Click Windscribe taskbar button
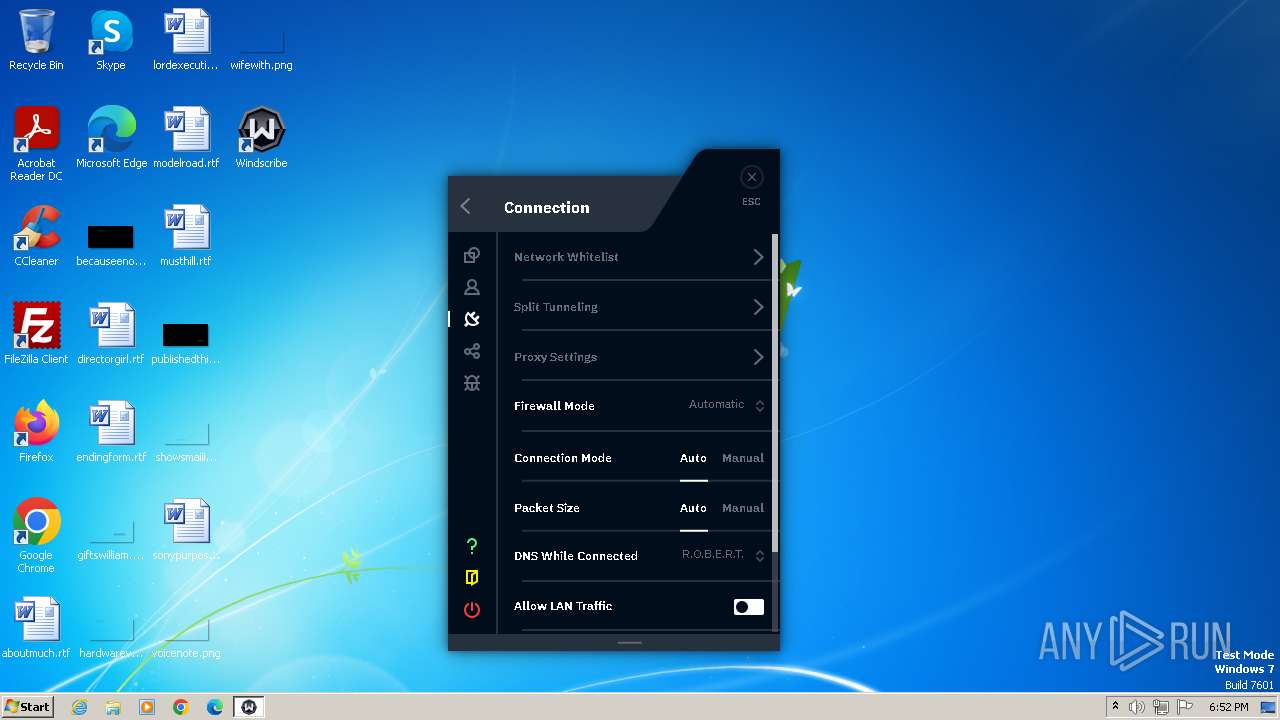 249,707
